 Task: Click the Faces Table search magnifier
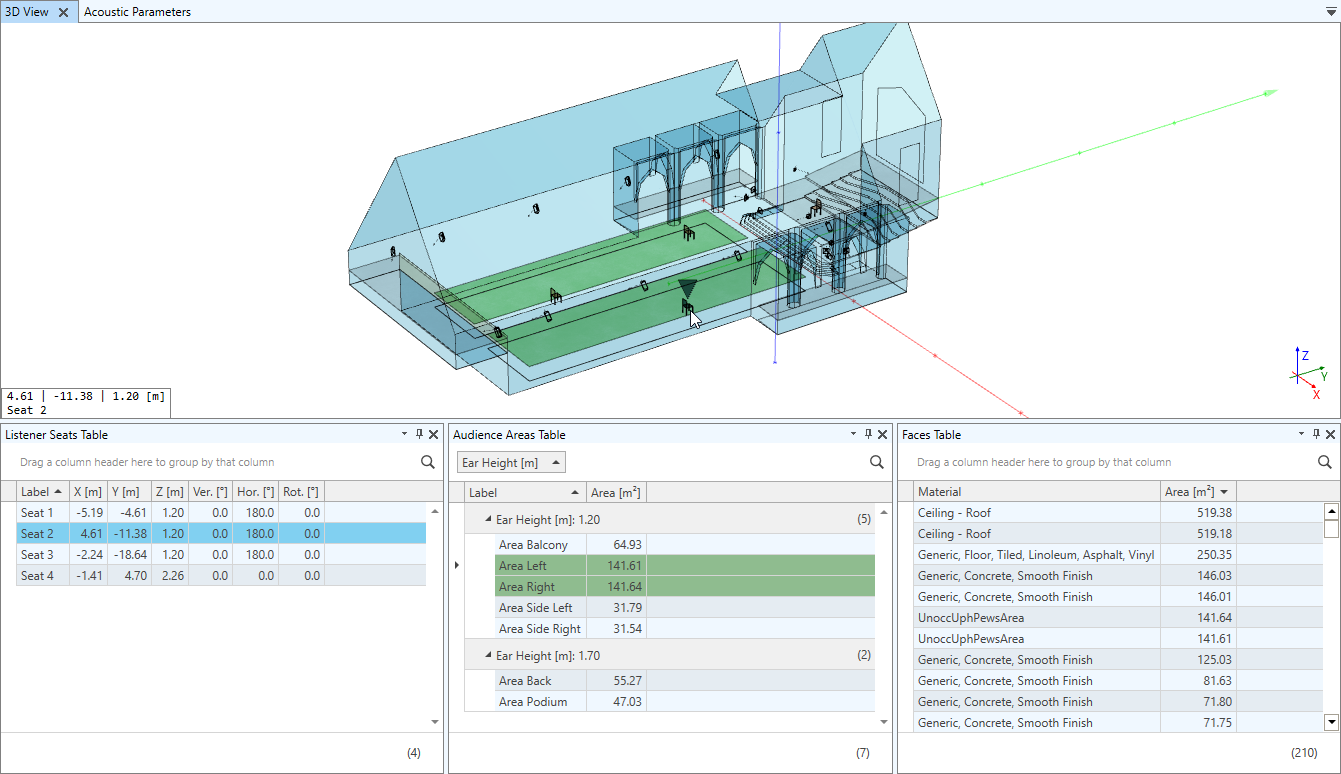coord(1325,462)
